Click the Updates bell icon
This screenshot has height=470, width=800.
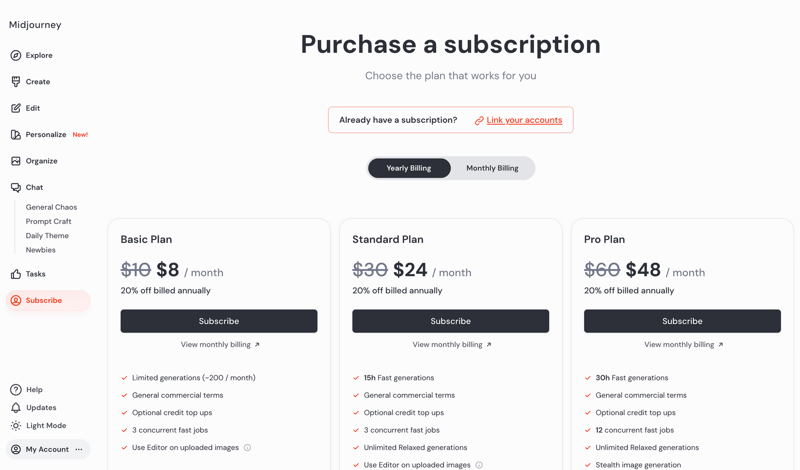(x=16, y=408)
